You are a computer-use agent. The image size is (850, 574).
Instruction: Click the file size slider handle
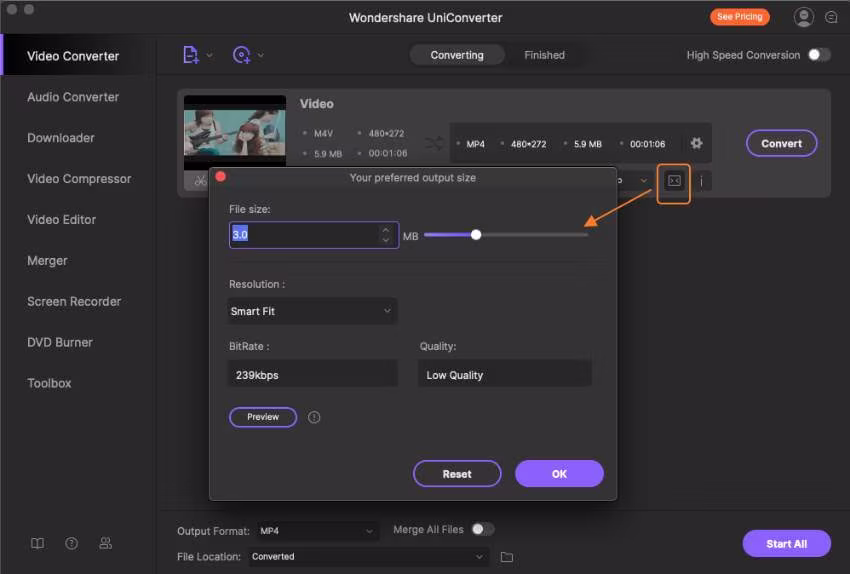[476, 235]
